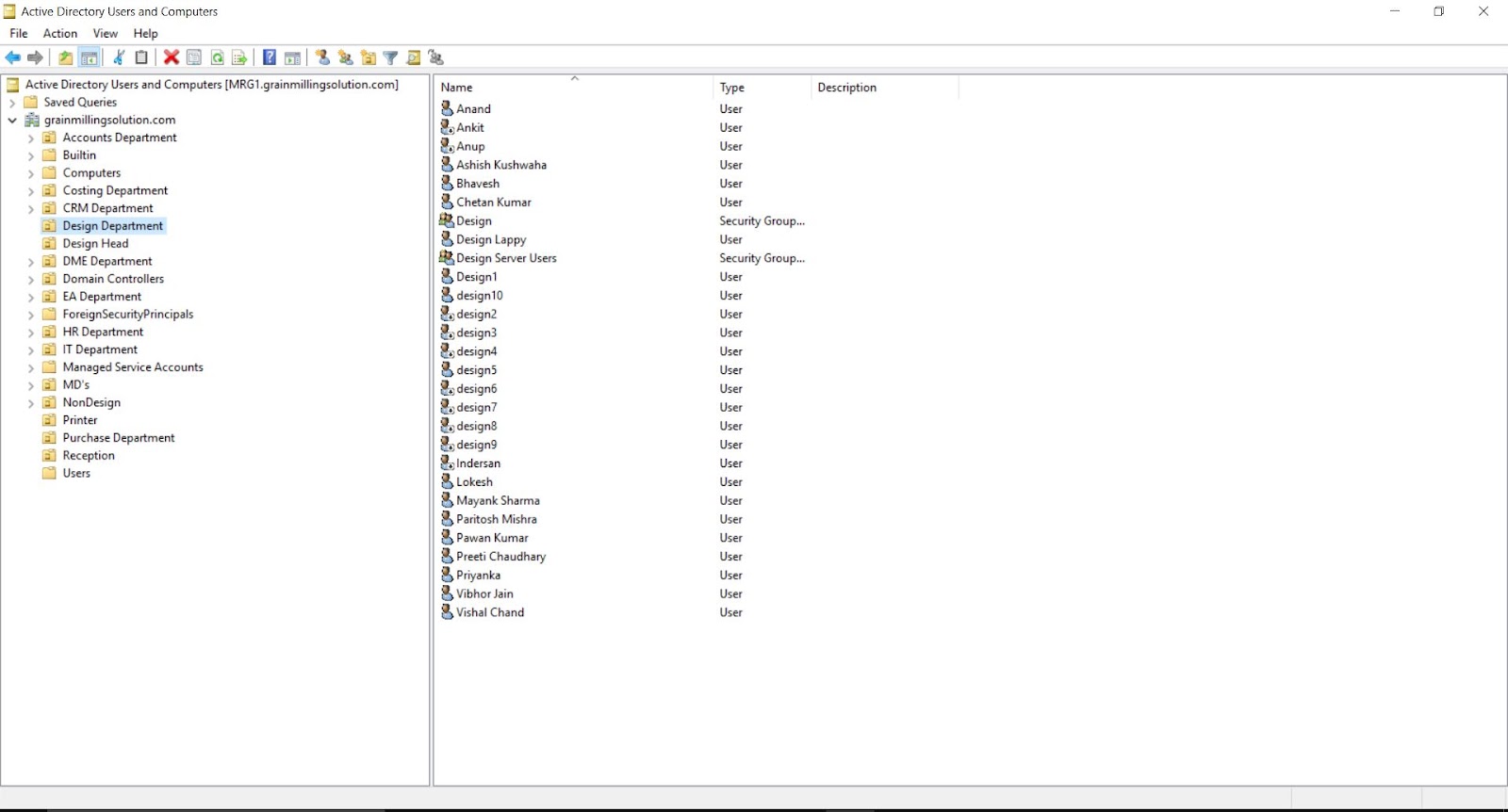Click the Find objects toolbar icon
Viewport: 1508px width, 812px height.
point(413,57)
